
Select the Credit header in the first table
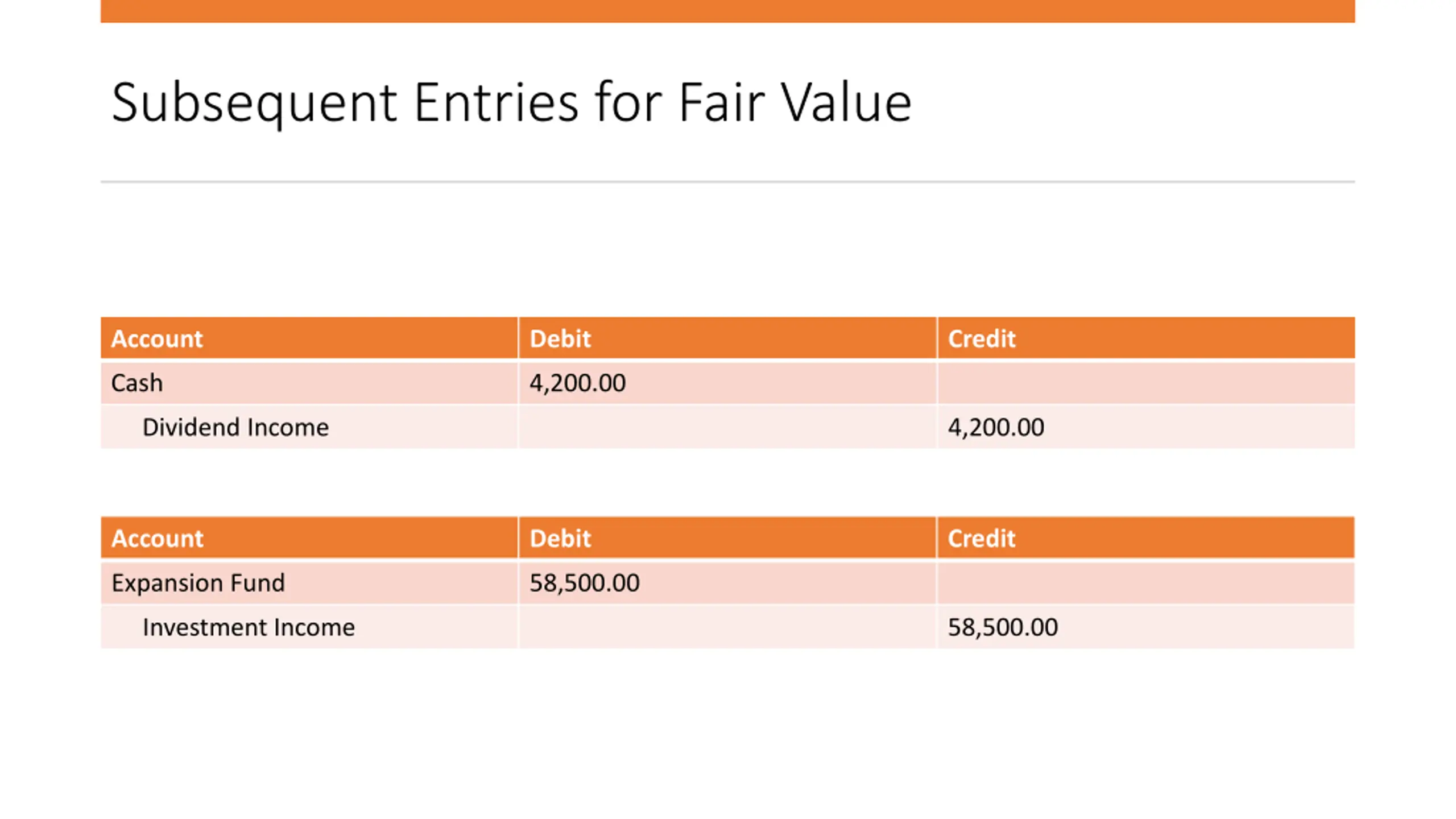point(1146,338)
